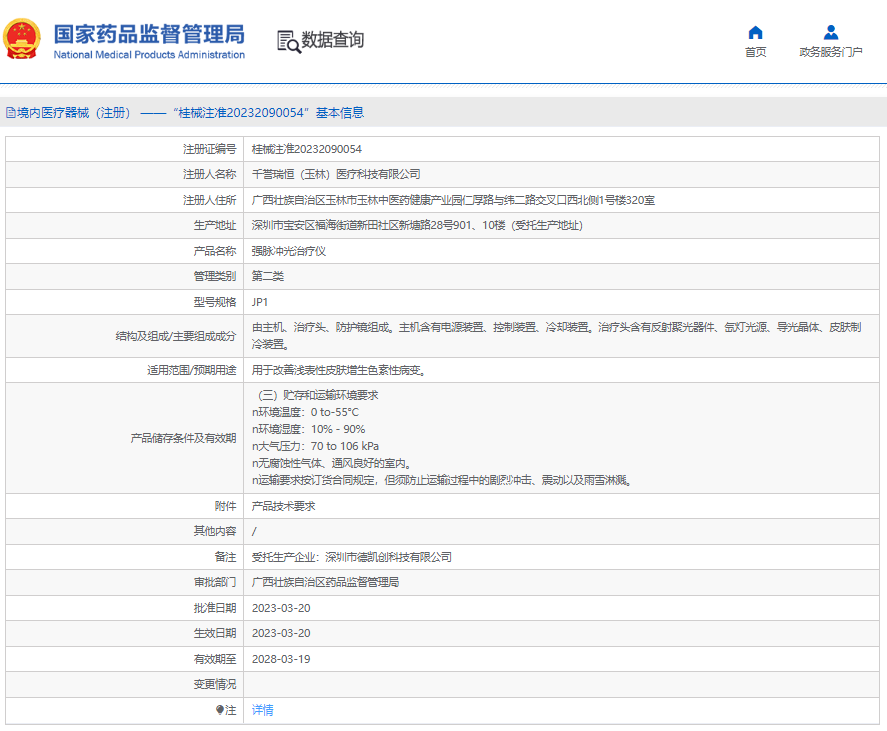This screenshot has height=731, width=887.
Task: Click the line （三）贮存和运输环境要求
Action: 318,395
